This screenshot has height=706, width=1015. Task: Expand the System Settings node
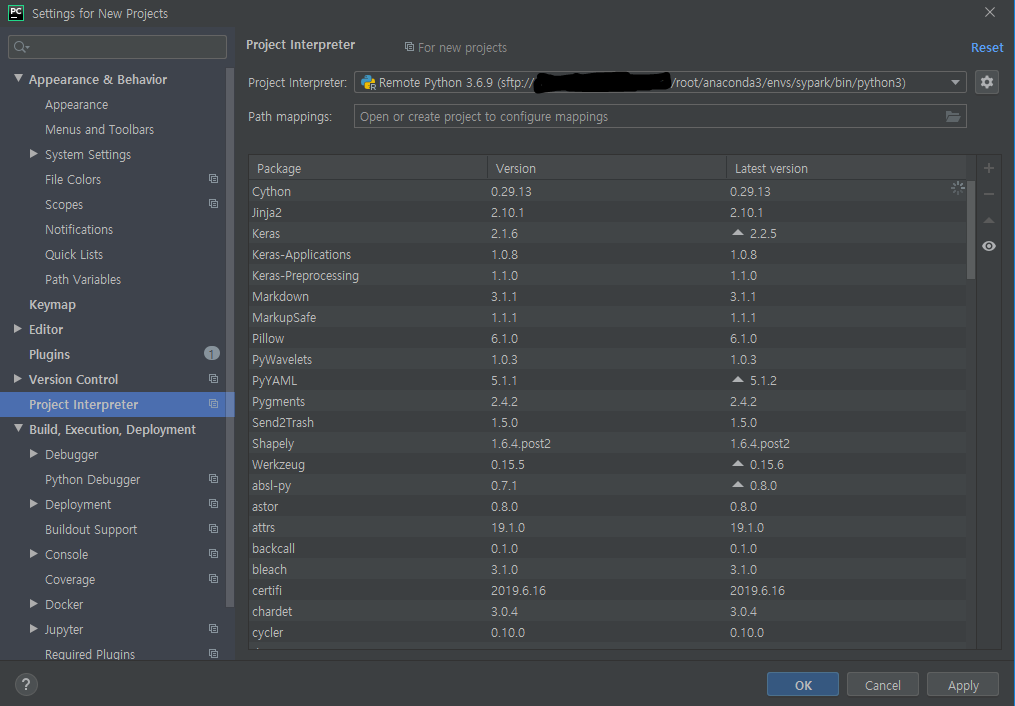point(34,153)
